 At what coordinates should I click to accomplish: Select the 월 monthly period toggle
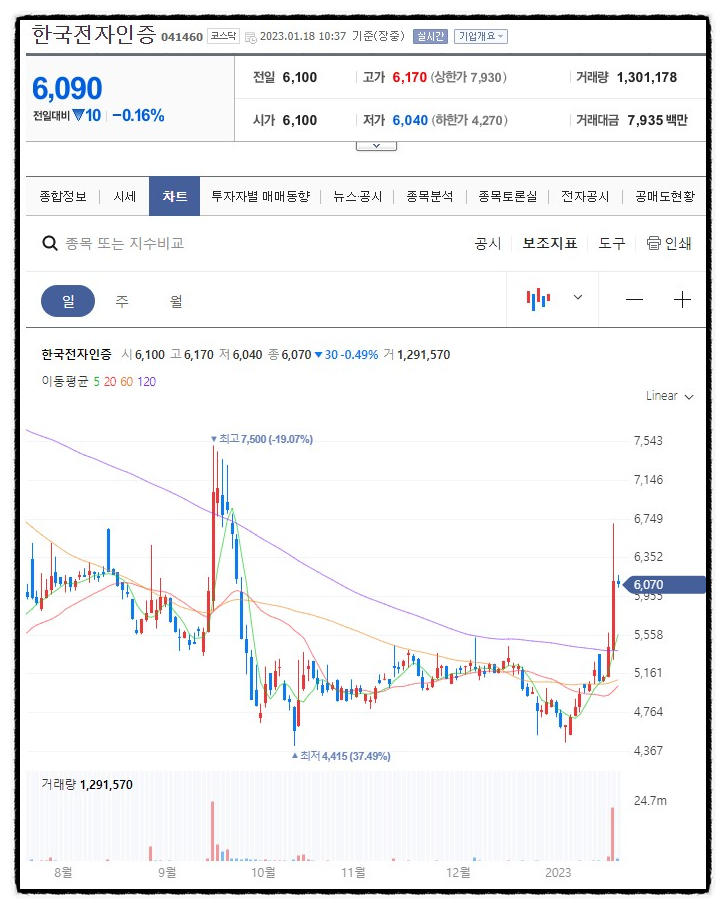pyautogui.click(x=176, y=301)
